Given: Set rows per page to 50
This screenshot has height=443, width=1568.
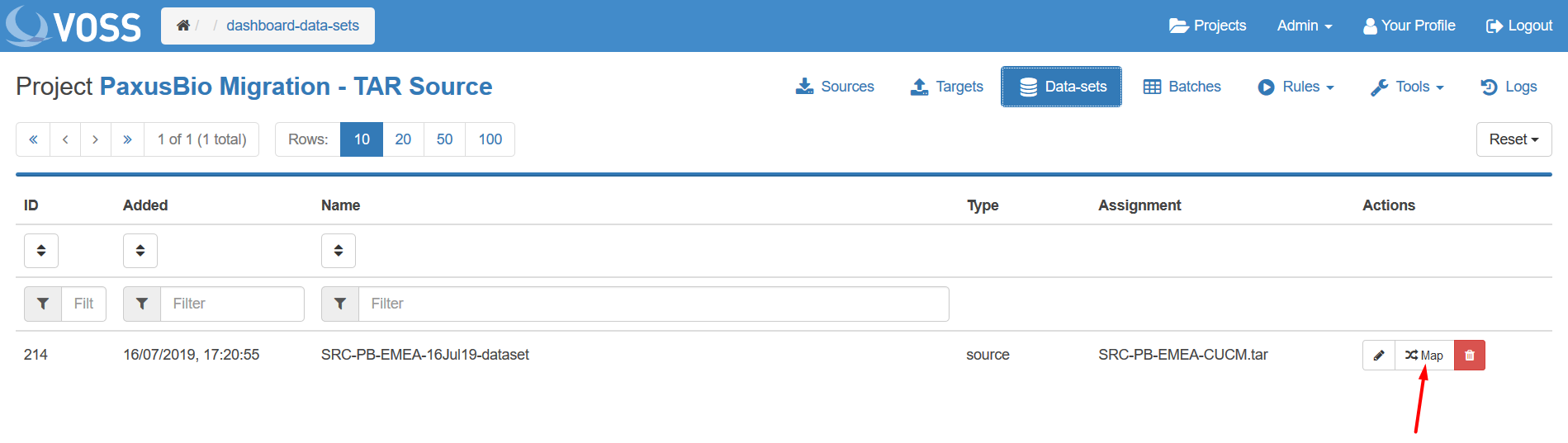Looking at the screenshot, I should tap(444, 139).
